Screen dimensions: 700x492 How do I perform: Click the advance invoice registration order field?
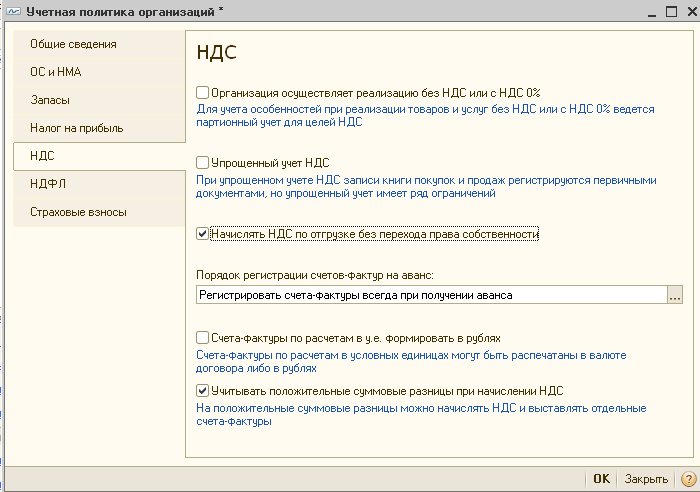click(431, 295)
